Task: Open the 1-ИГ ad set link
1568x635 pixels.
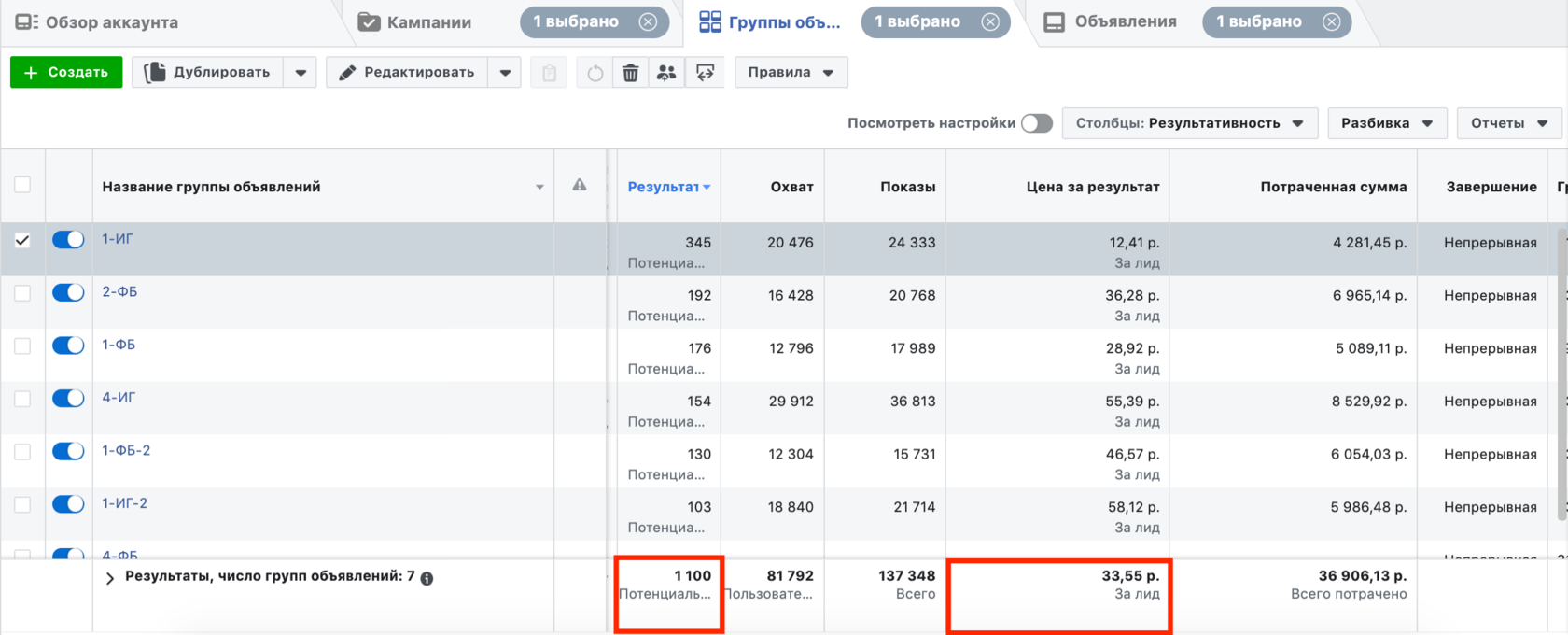Action: (118, 239)
